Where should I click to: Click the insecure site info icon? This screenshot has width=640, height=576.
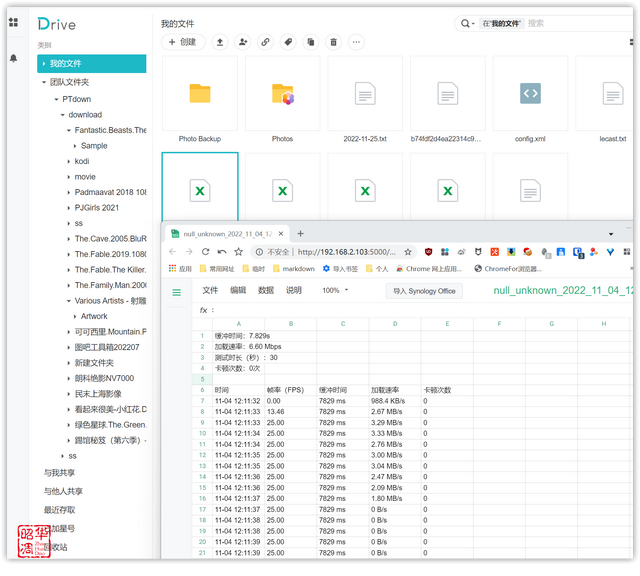click(x=259, y=252)
